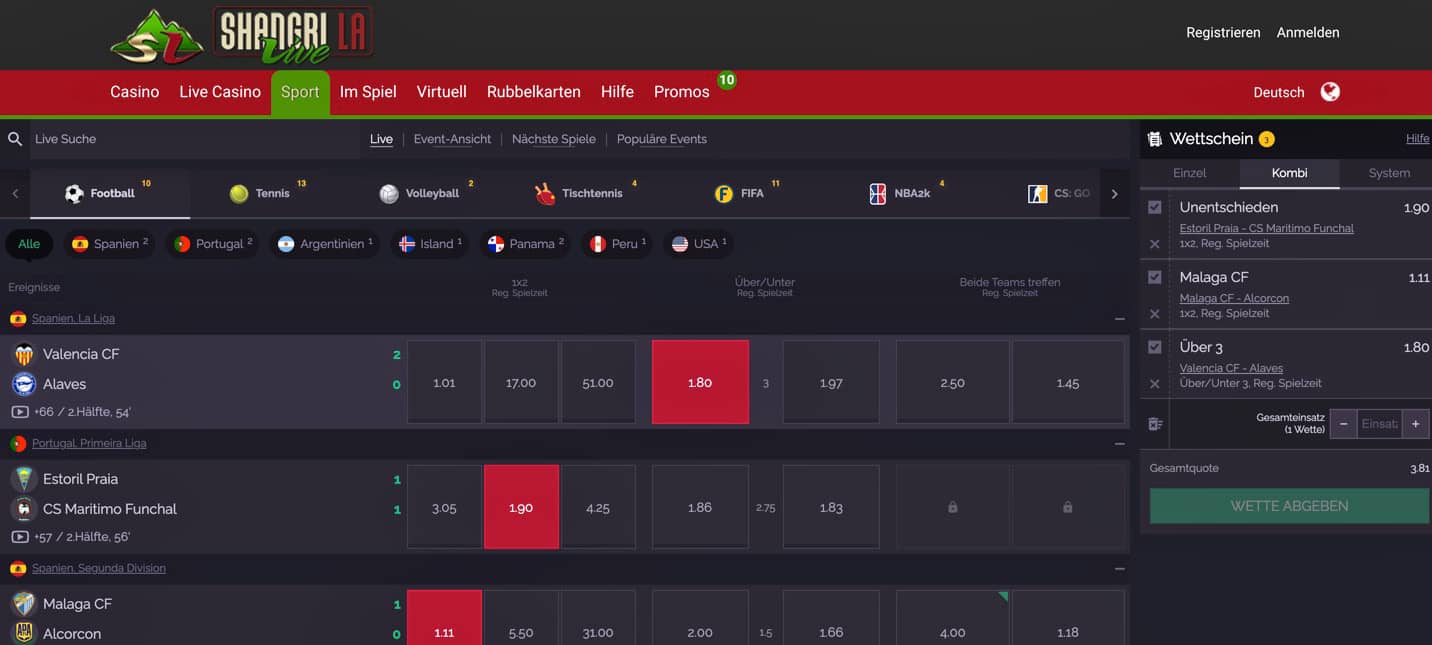
Task: Select the 1.97 under odds
Action: [831, 382]
